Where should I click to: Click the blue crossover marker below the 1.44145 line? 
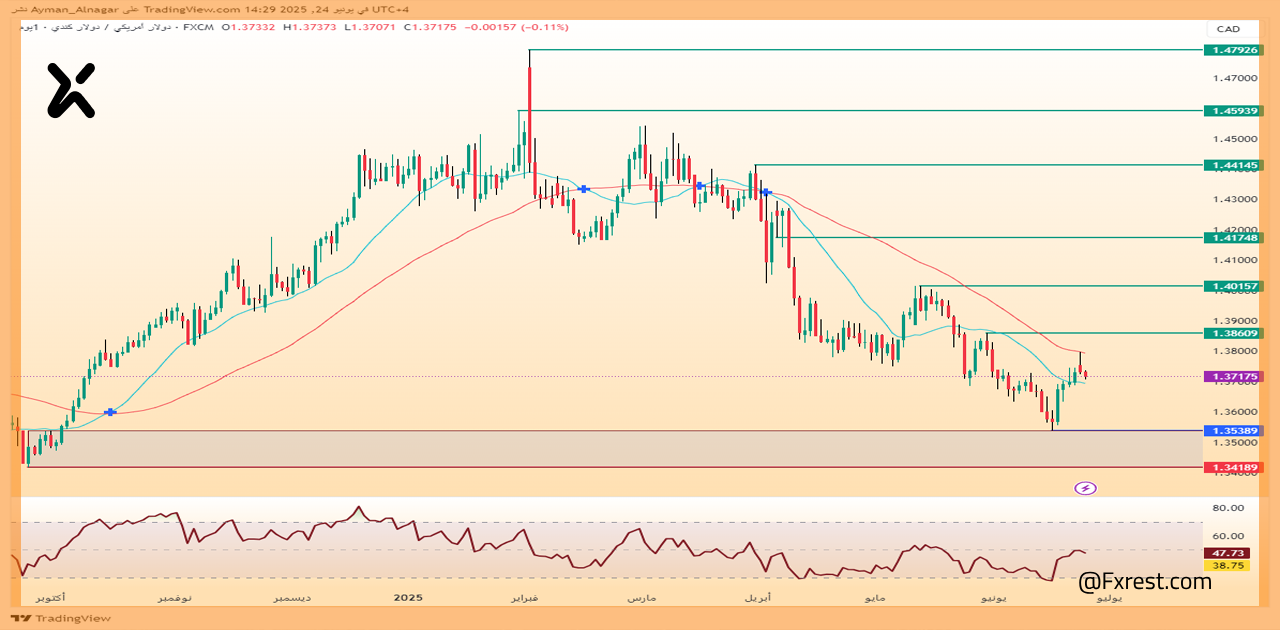(765, 191)
